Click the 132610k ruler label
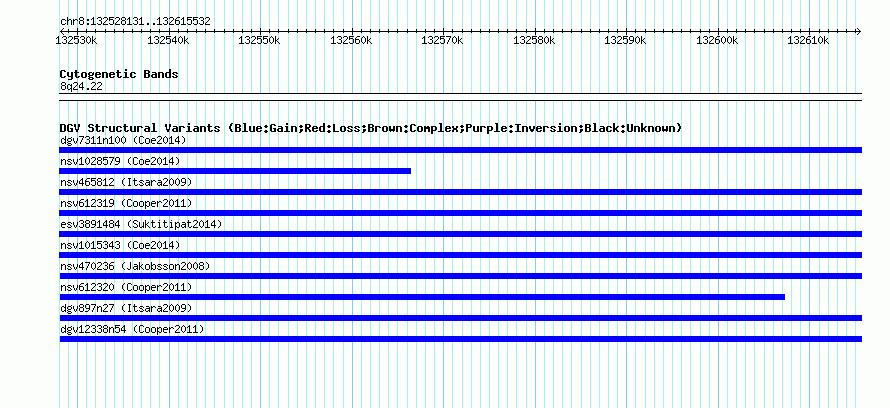 pyautogui.click(x=808, y=40)
